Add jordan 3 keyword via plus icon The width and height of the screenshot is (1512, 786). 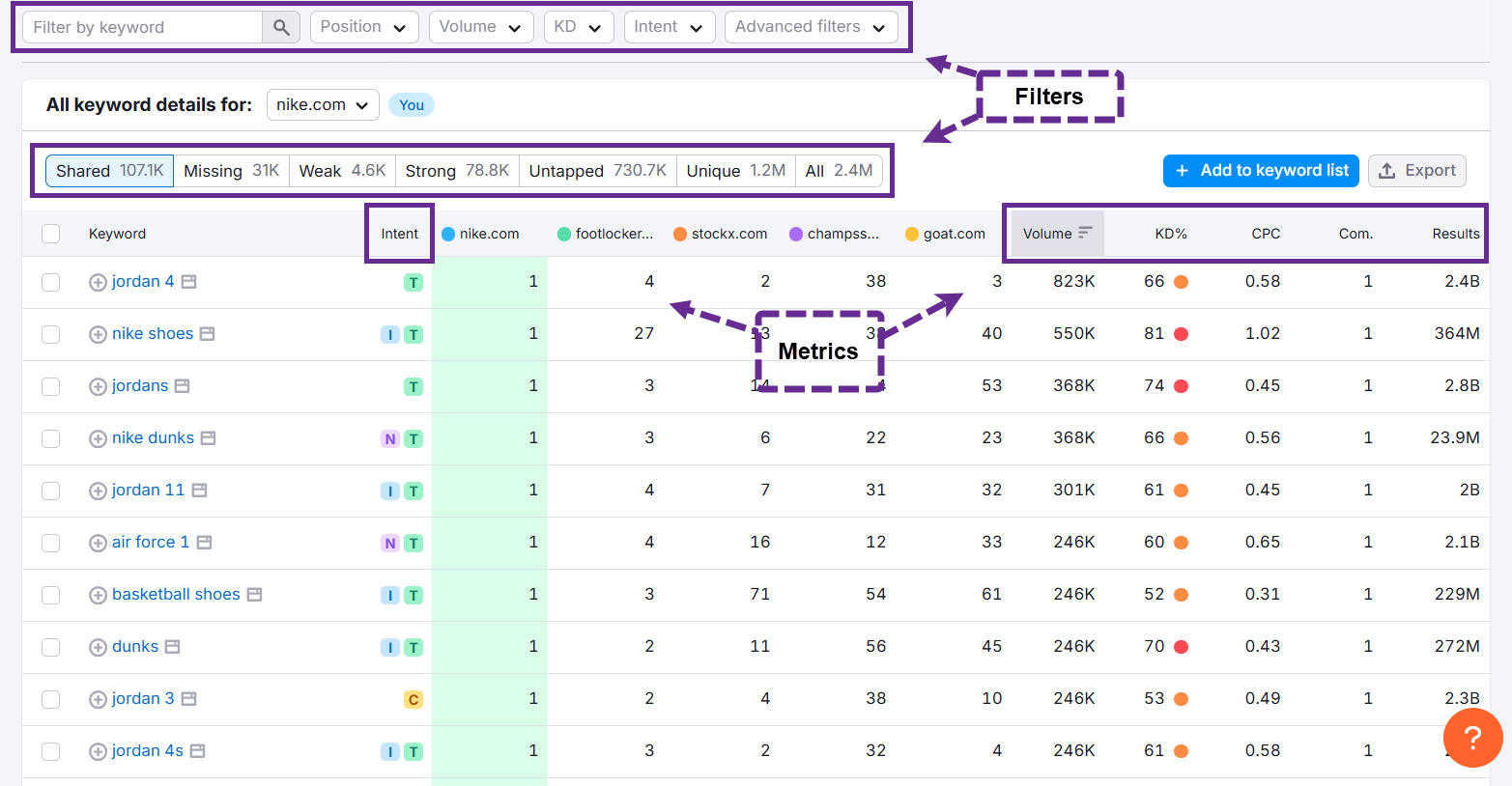tap(98, 699)
